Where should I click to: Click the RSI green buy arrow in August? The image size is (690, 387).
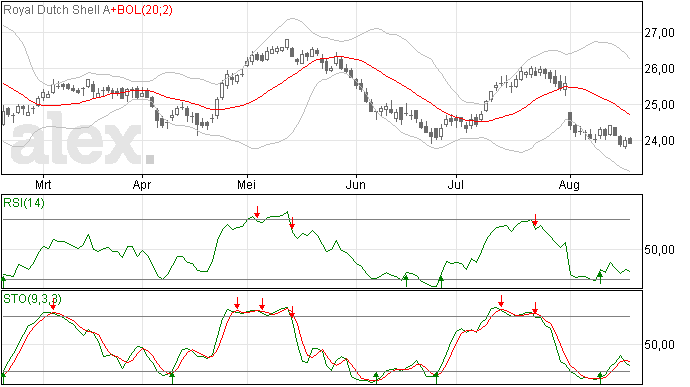pyautogui.click(x=599, y=277)
